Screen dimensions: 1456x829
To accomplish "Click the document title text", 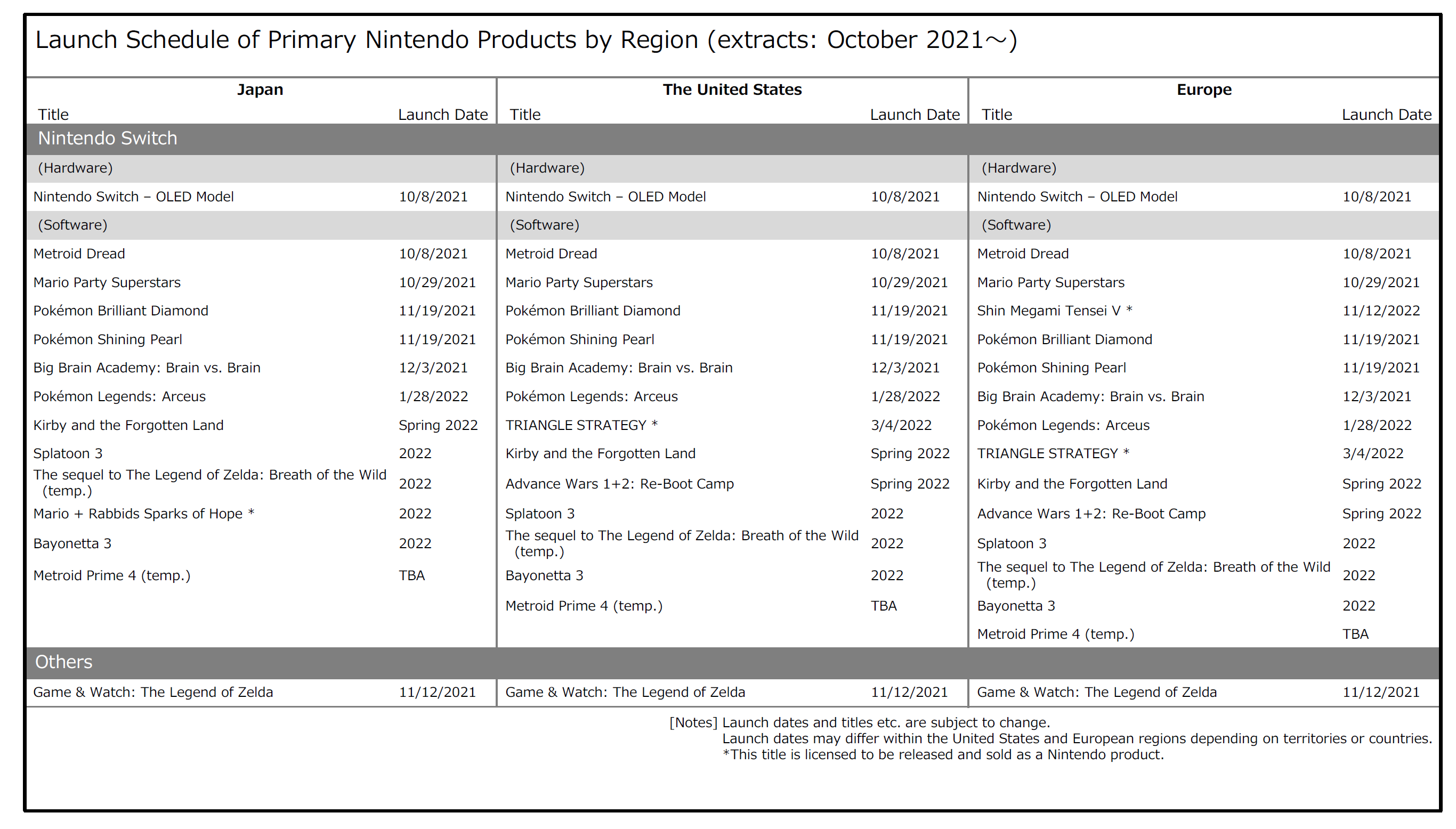I will tap(525, 40).
